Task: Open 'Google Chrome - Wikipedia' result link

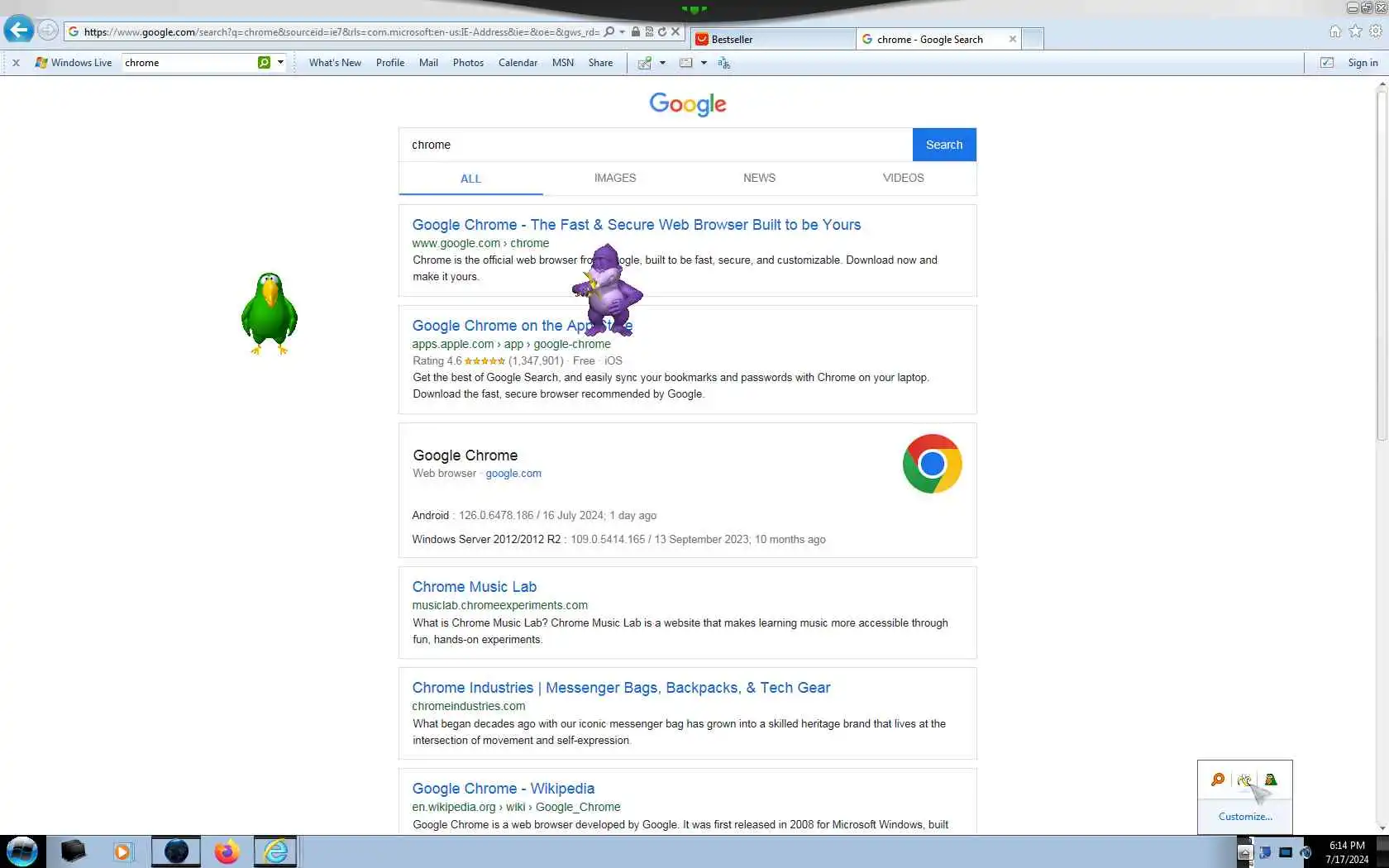Action: point(504,789)
